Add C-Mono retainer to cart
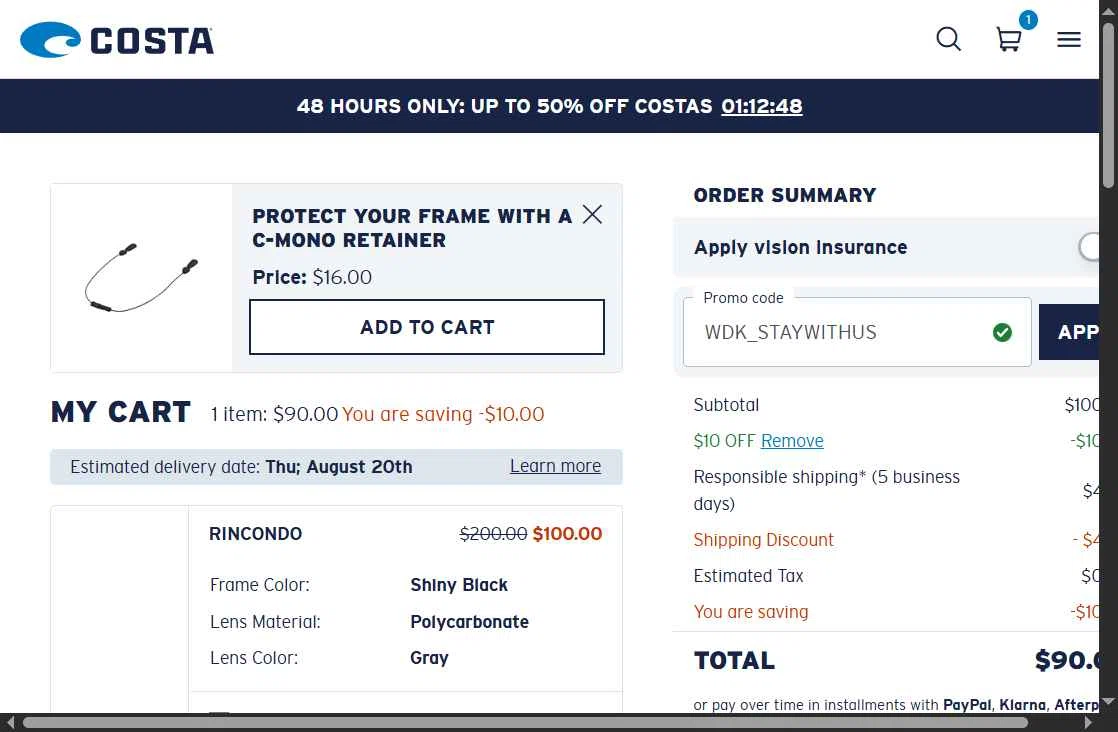This screenshot has height=732, width=1118. (x=426, y=326)
